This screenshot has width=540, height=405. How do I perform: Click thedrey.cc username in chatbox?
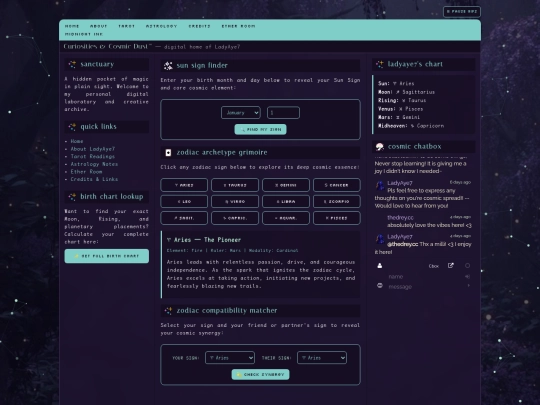pos(400,218)
